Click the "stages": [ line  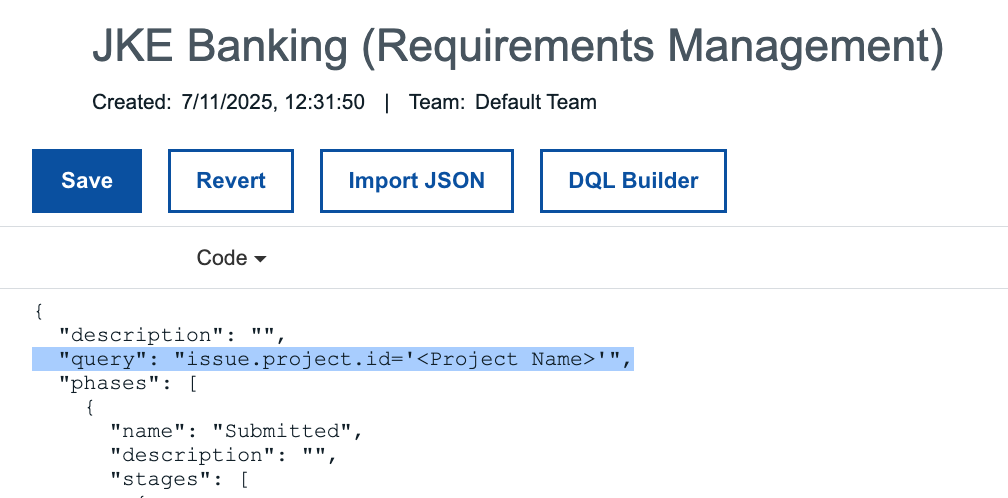[179, 479]
